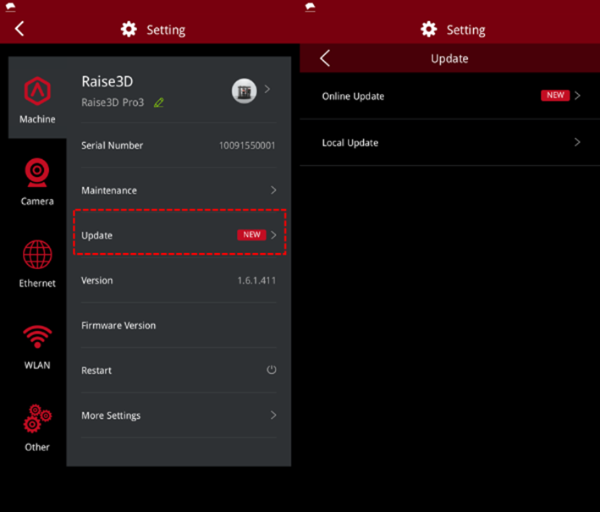Click the green pencil edit name icon
600x512 pixels.
159,102
